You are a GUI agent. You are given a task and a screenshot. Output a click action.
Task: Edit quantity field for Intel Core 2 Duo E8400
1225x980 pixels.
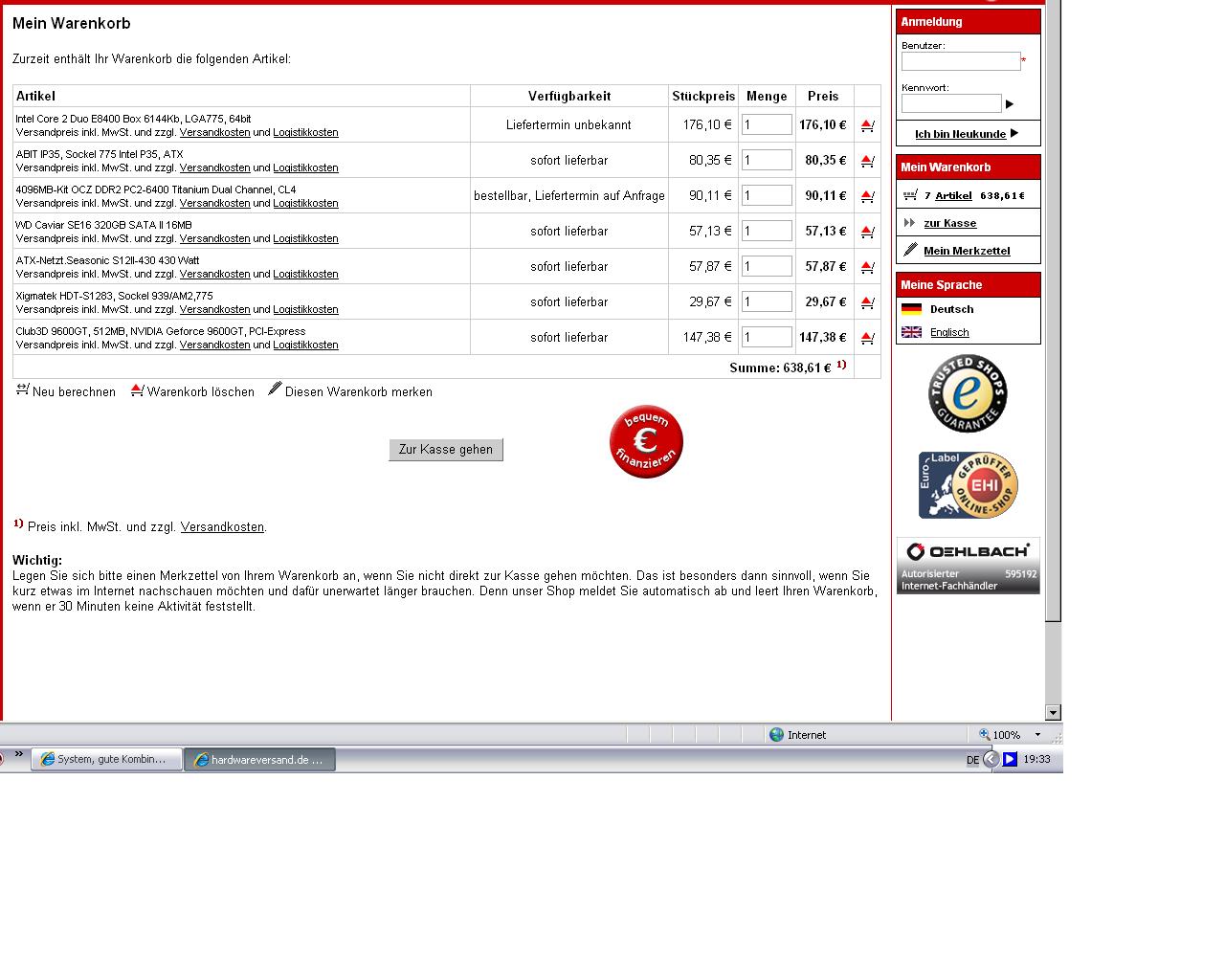767,124
